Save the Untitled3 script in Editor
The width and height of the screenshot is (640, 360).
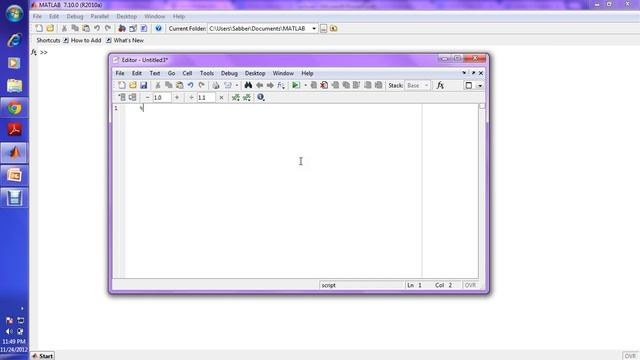[x=144, y=85]
